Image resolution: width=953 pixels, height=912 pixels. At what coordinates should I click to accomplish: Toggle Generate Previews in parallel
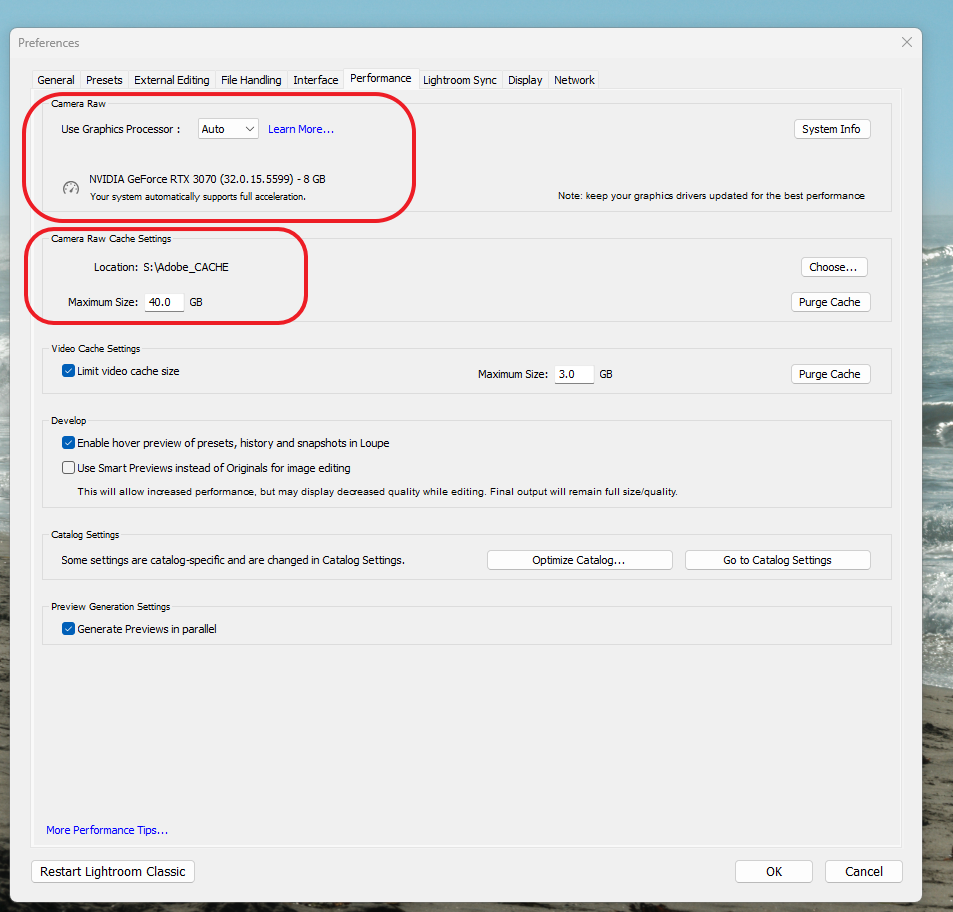point(68,629)
